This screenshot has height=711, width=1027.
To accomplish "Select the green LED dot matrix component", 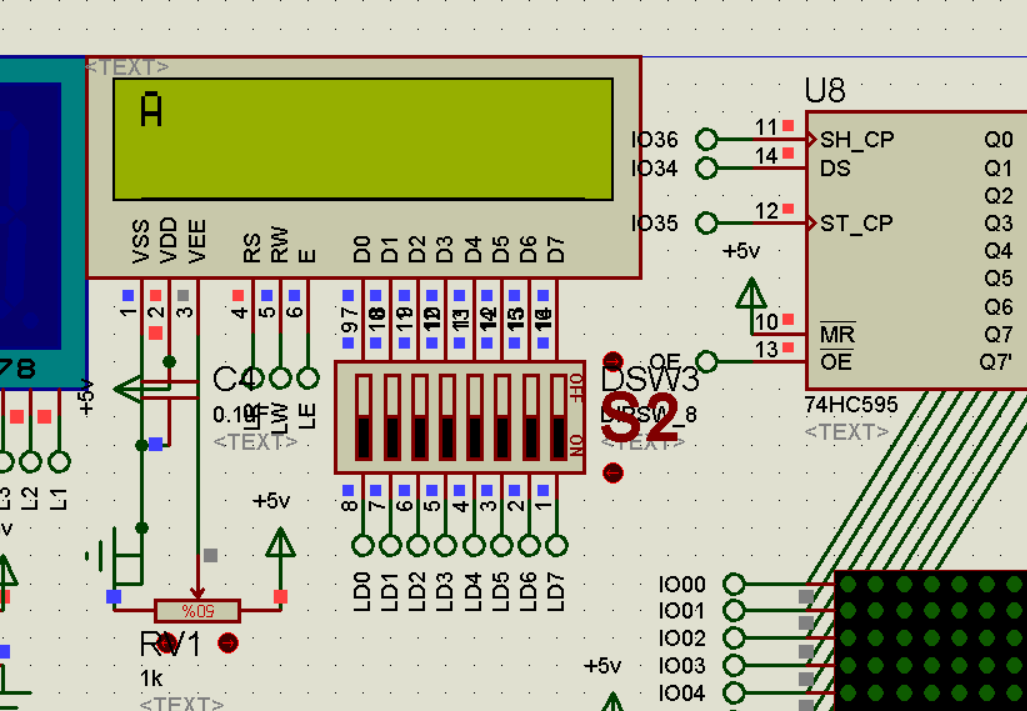I will 931,640.
